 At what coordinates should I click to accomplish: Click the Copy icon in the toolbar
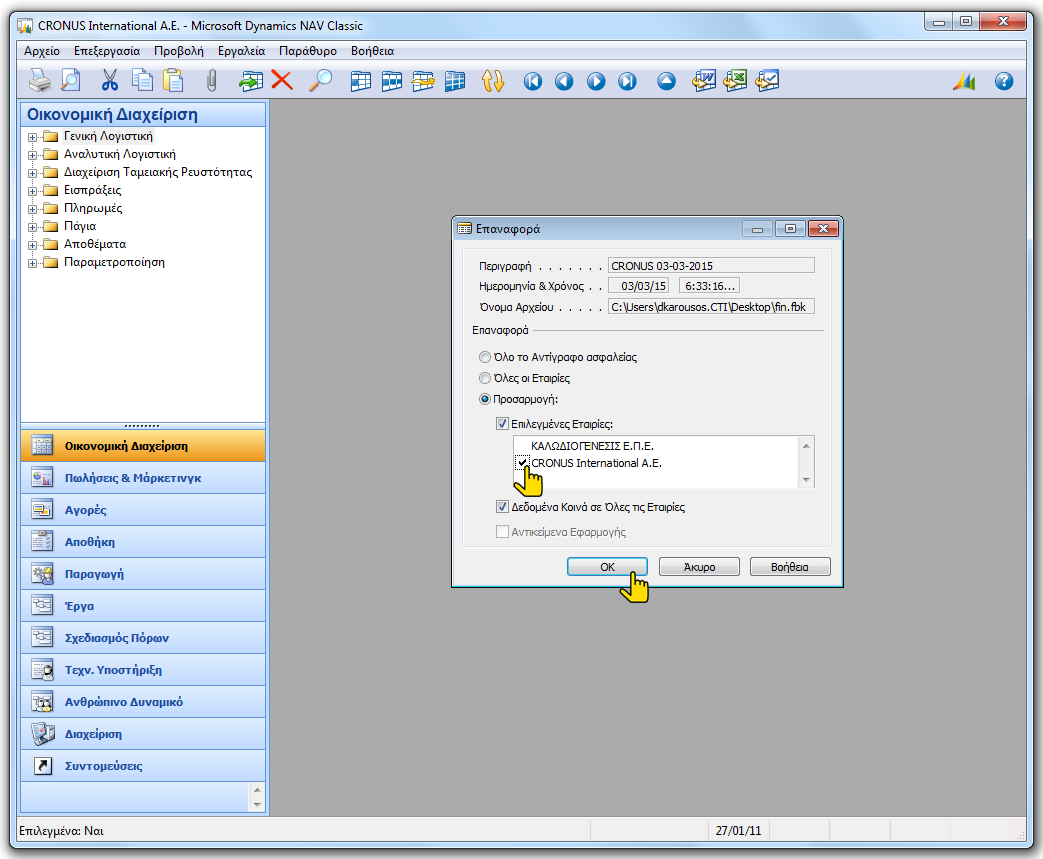click(x=142, y=81)
